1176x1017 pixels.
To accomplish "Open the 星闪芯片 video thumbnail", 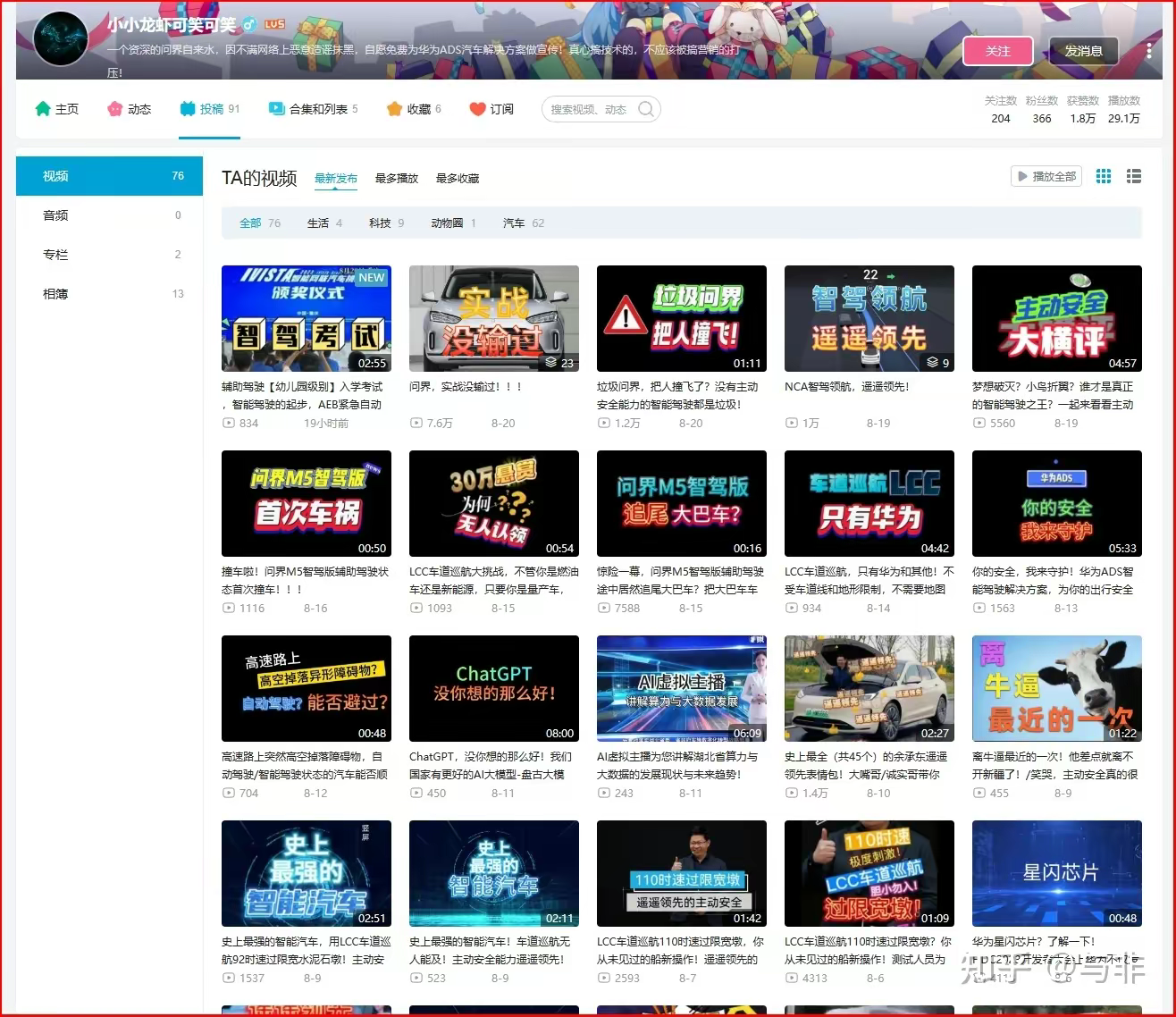I will 1057,873.
